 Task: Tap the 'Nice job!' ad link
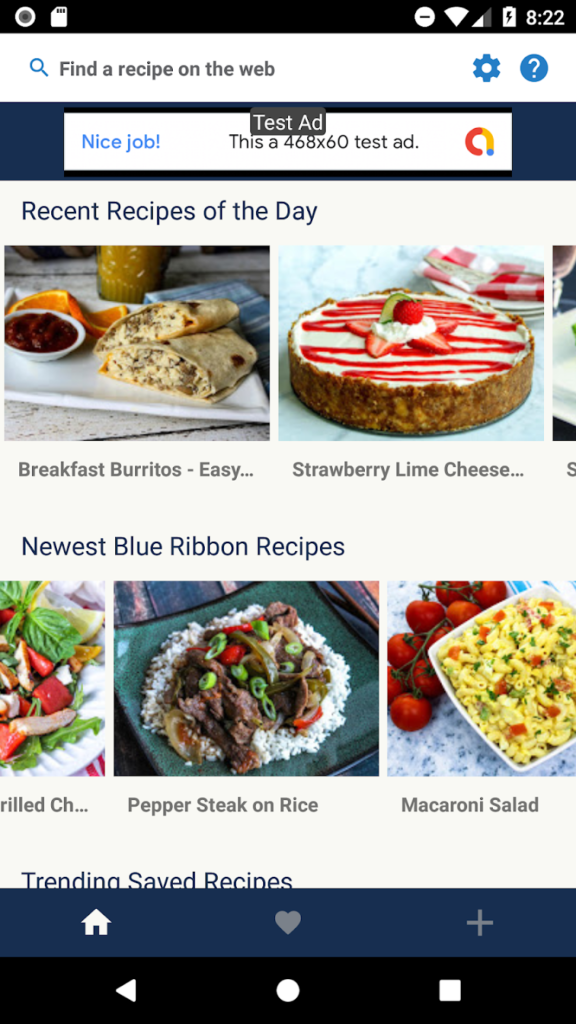(121, 142)
